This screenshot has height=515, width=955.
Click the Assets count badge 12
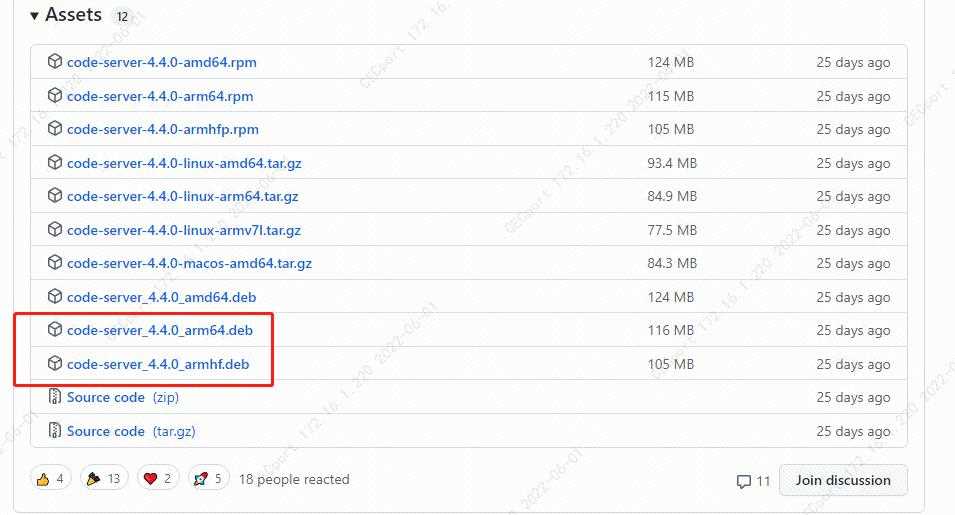tap(122, 16)
